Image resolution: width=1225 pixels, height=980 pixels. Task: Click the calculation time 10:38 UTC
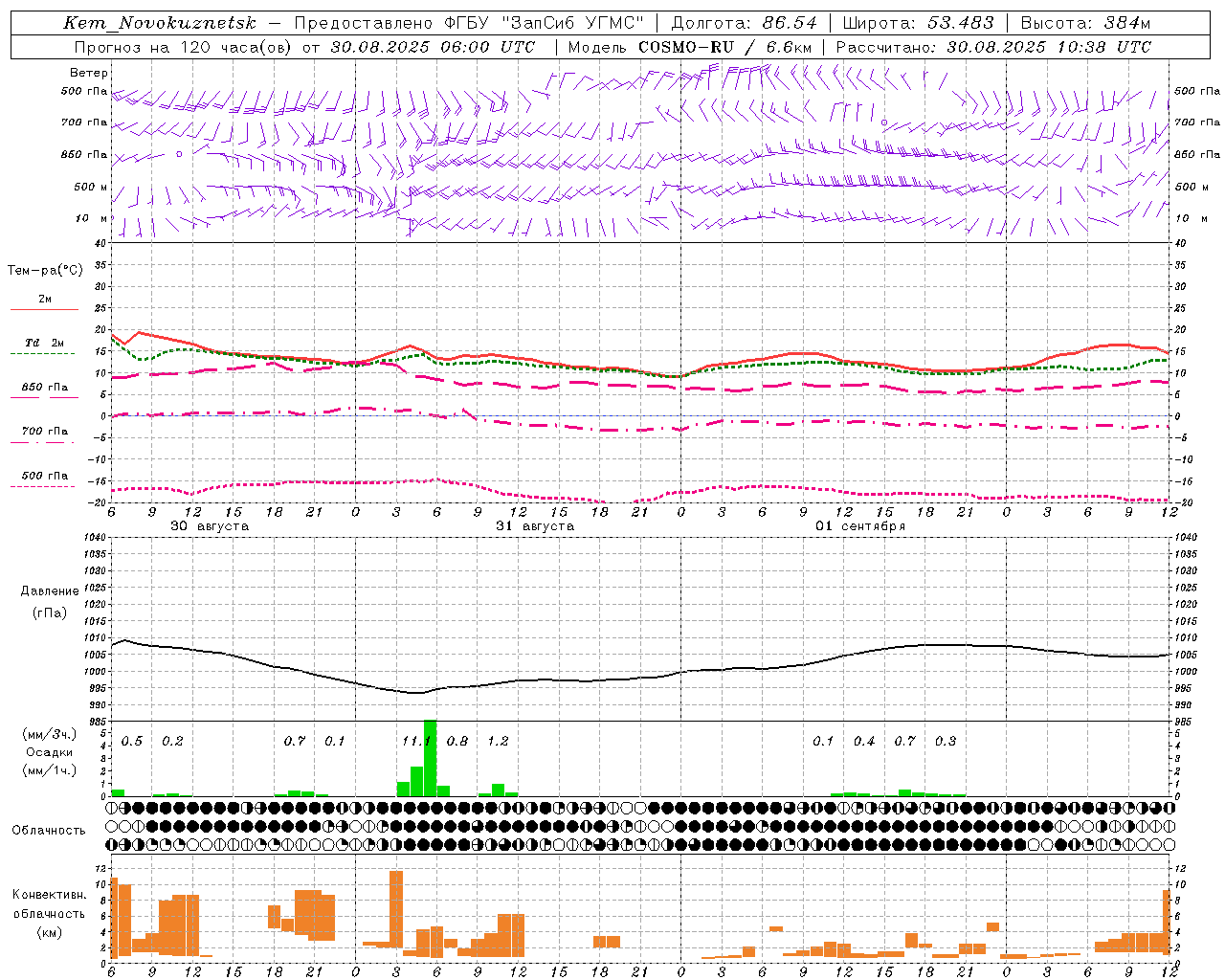1103,47
